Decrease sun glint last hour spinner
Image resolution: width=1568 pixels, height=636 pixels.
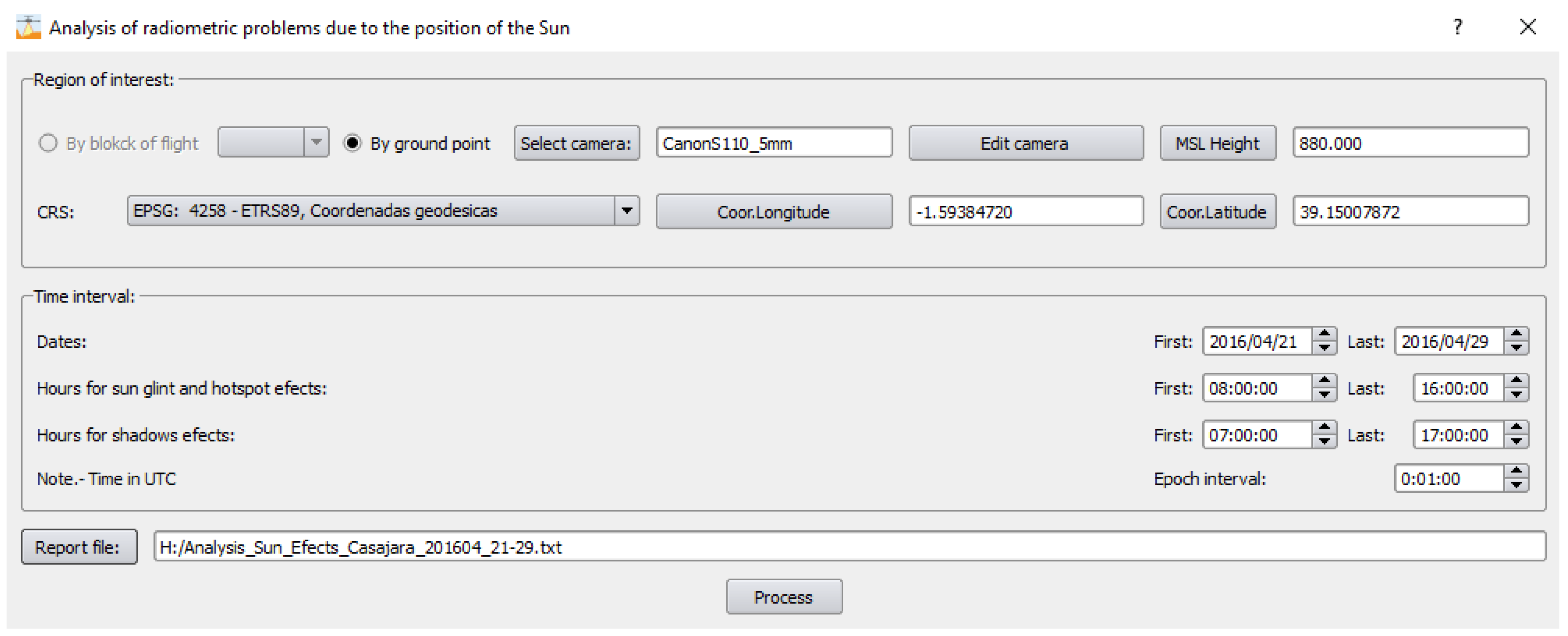click(x=1515, y=395)
